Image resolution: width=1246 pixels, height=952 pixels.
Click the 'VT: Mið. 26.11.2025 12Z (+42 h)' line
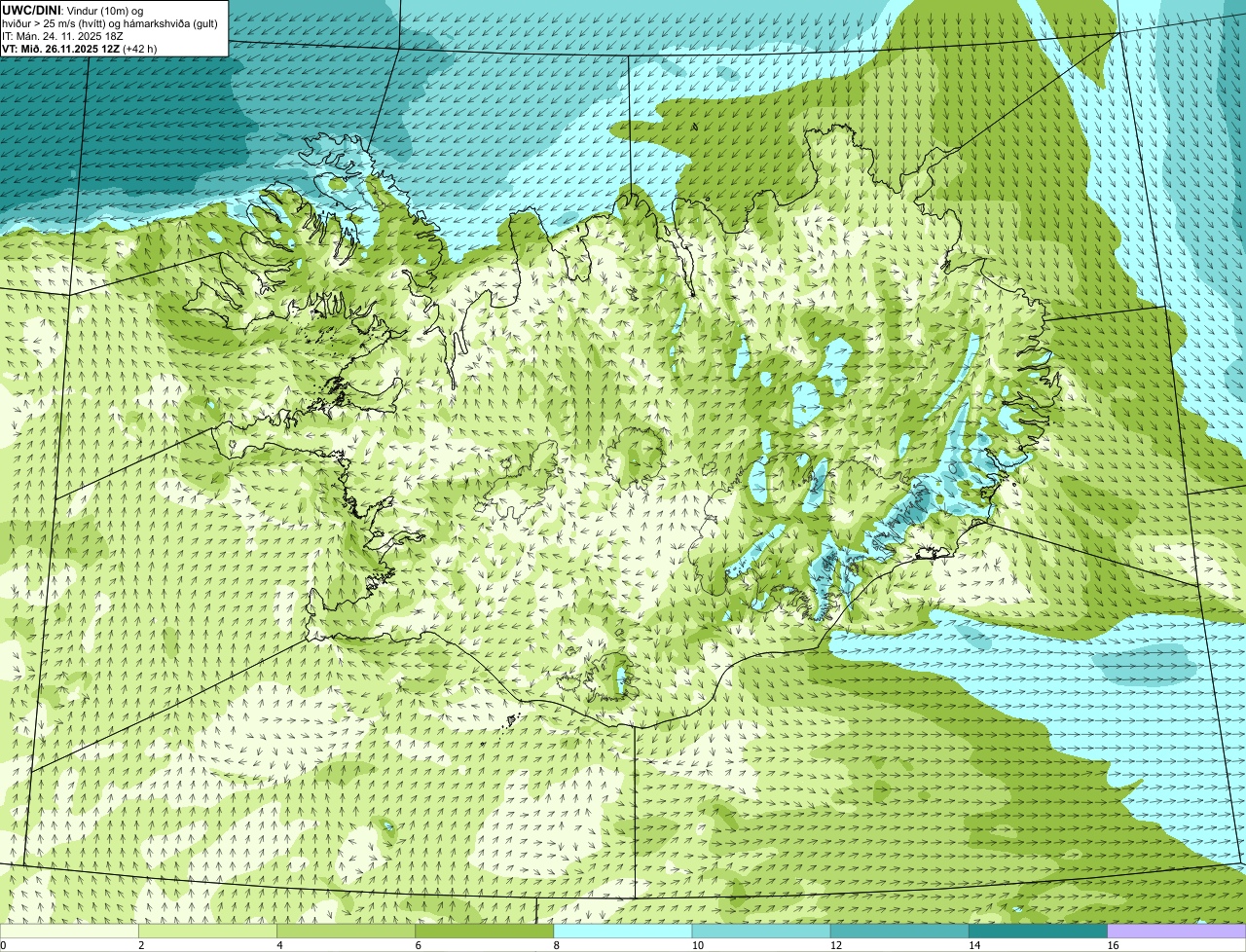pyautogui.click(x=80, y=49)
